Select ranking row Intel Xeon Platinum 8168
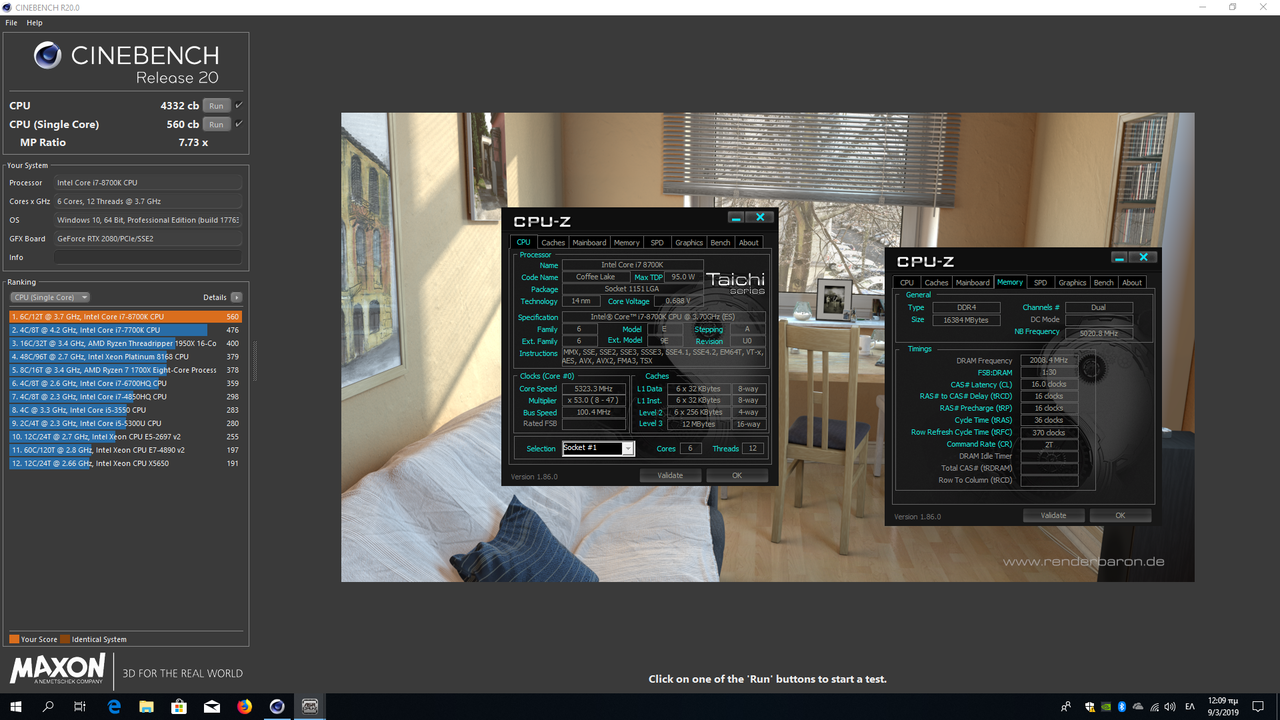Image resolution: width=1280 pixels, height=720 pixels. (x=127, y=356)
